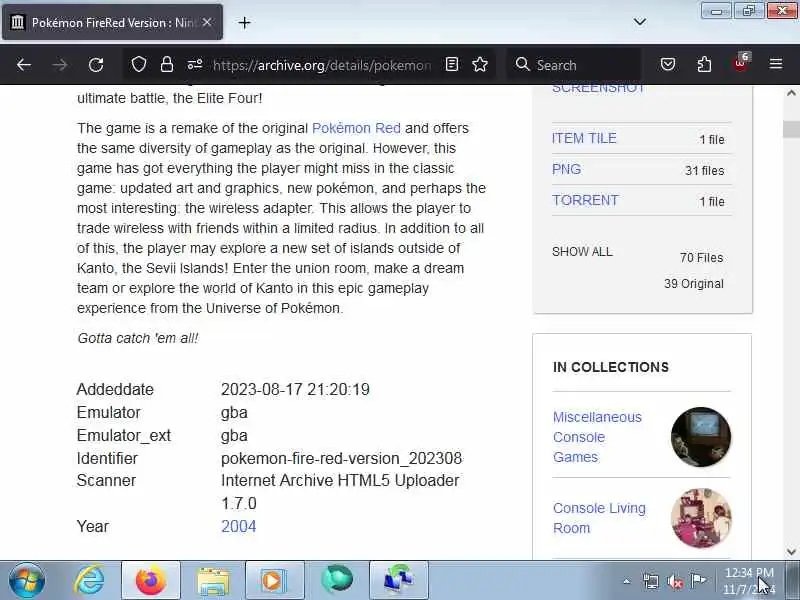Image resolution: width=800 pixels, height=600 pixels.
Task: Open tracking protection shield icon
Action: [139, 64]
